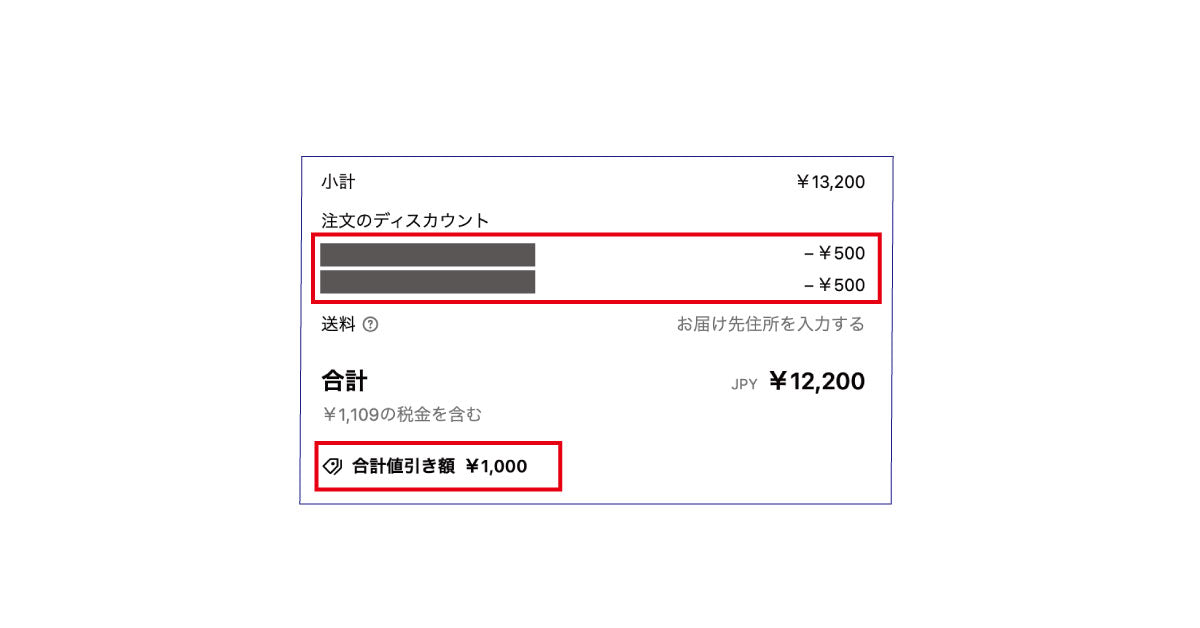The height and width of the screenshot is (628, 1200).
Task: Select the 注文のディスカウント heading
Action: [405, 220]
